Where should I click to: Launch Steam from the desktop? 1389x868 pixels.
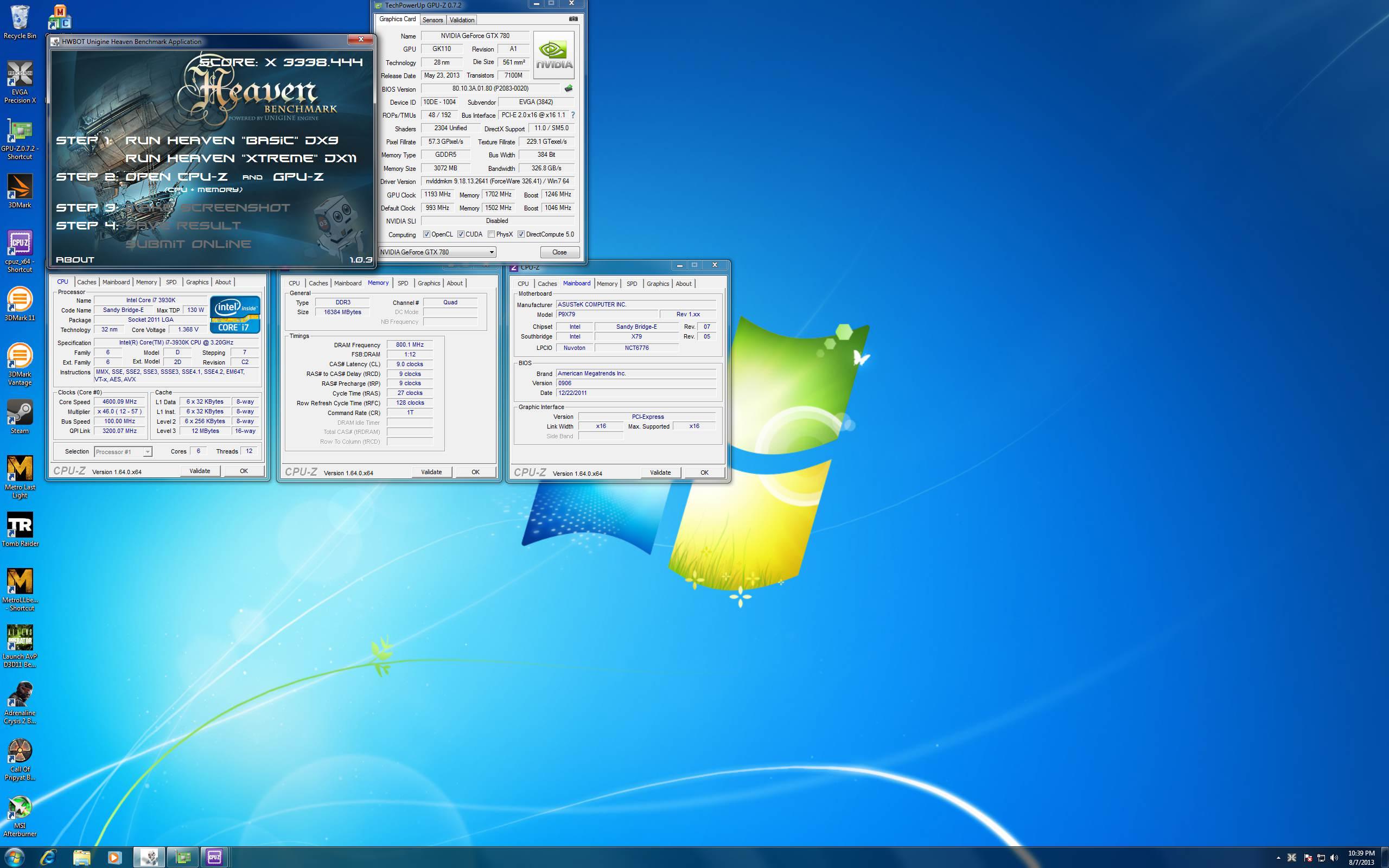[x=20, y=417]
